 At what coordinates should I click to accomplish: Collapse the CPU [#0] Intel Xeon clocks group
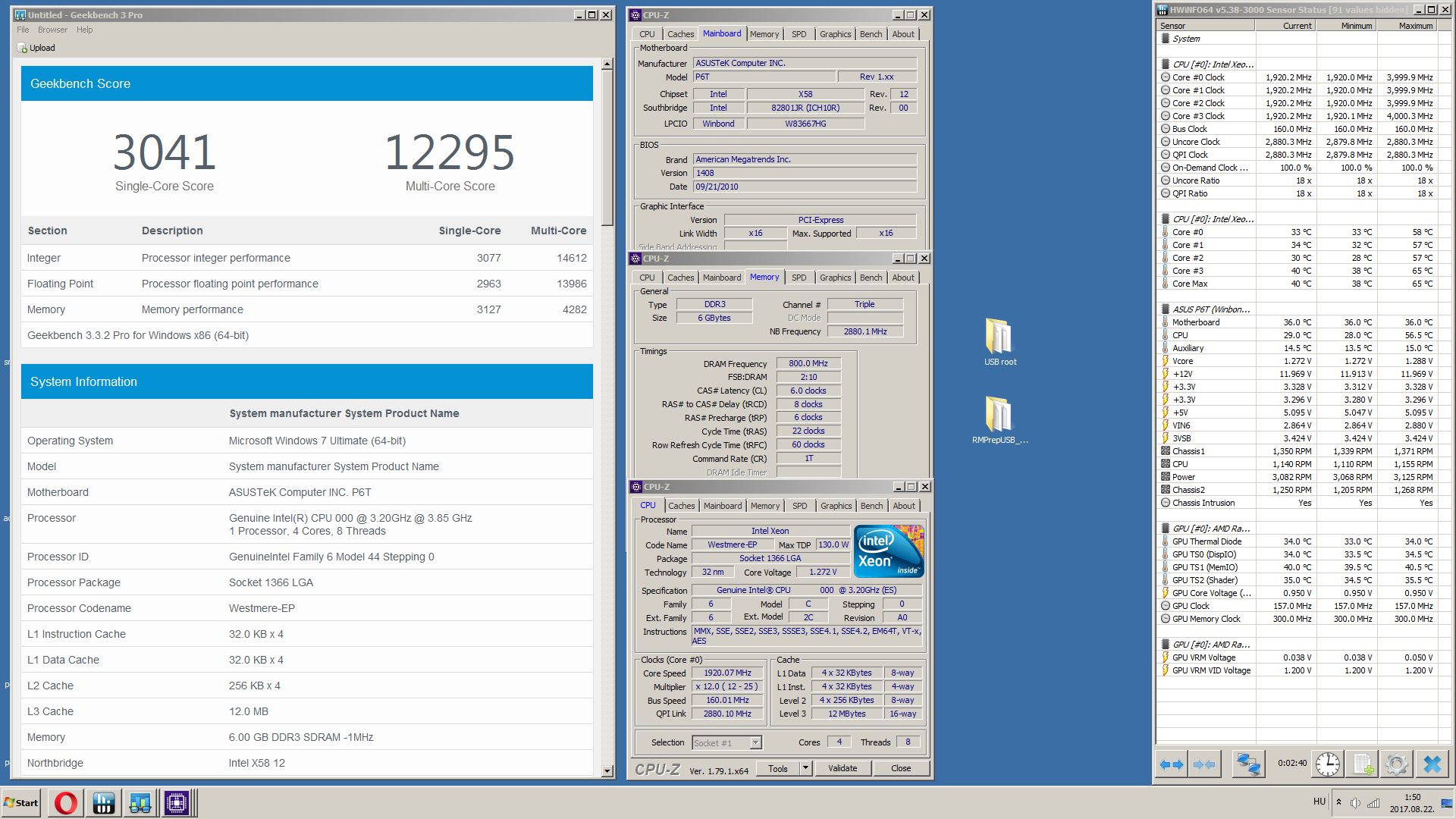[x=1166, y=64]
